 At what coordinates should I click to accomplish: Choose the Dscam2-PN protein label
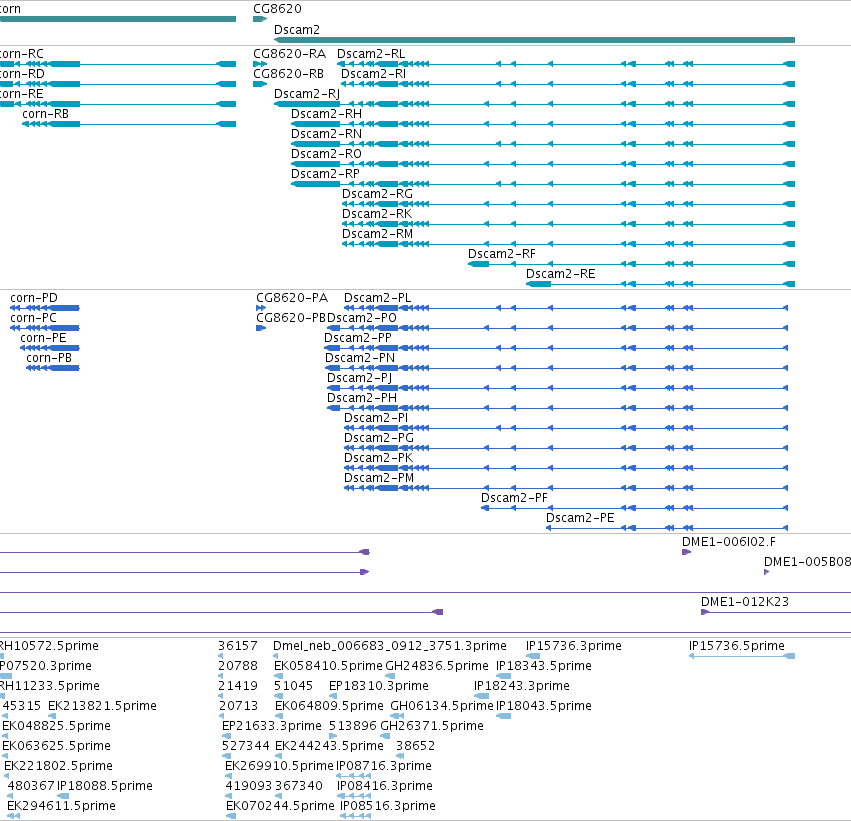[x=360, y=358]
